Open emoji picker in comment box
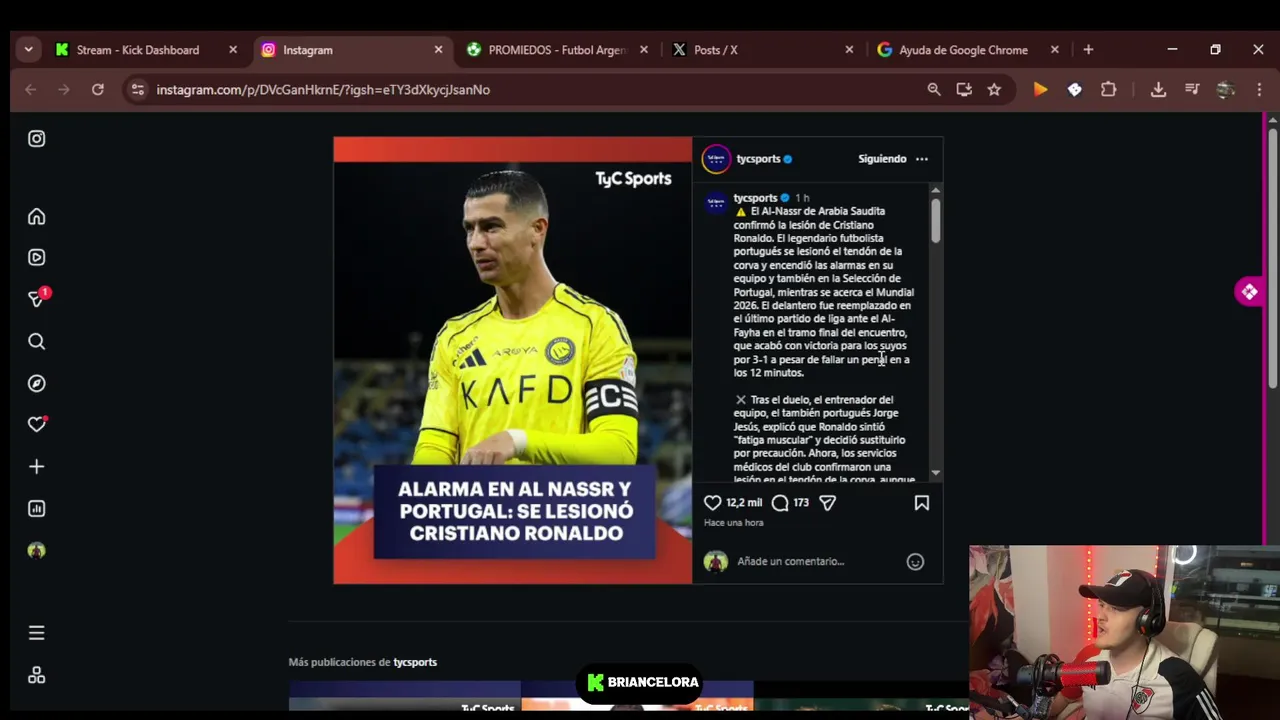 coord(915,562)
